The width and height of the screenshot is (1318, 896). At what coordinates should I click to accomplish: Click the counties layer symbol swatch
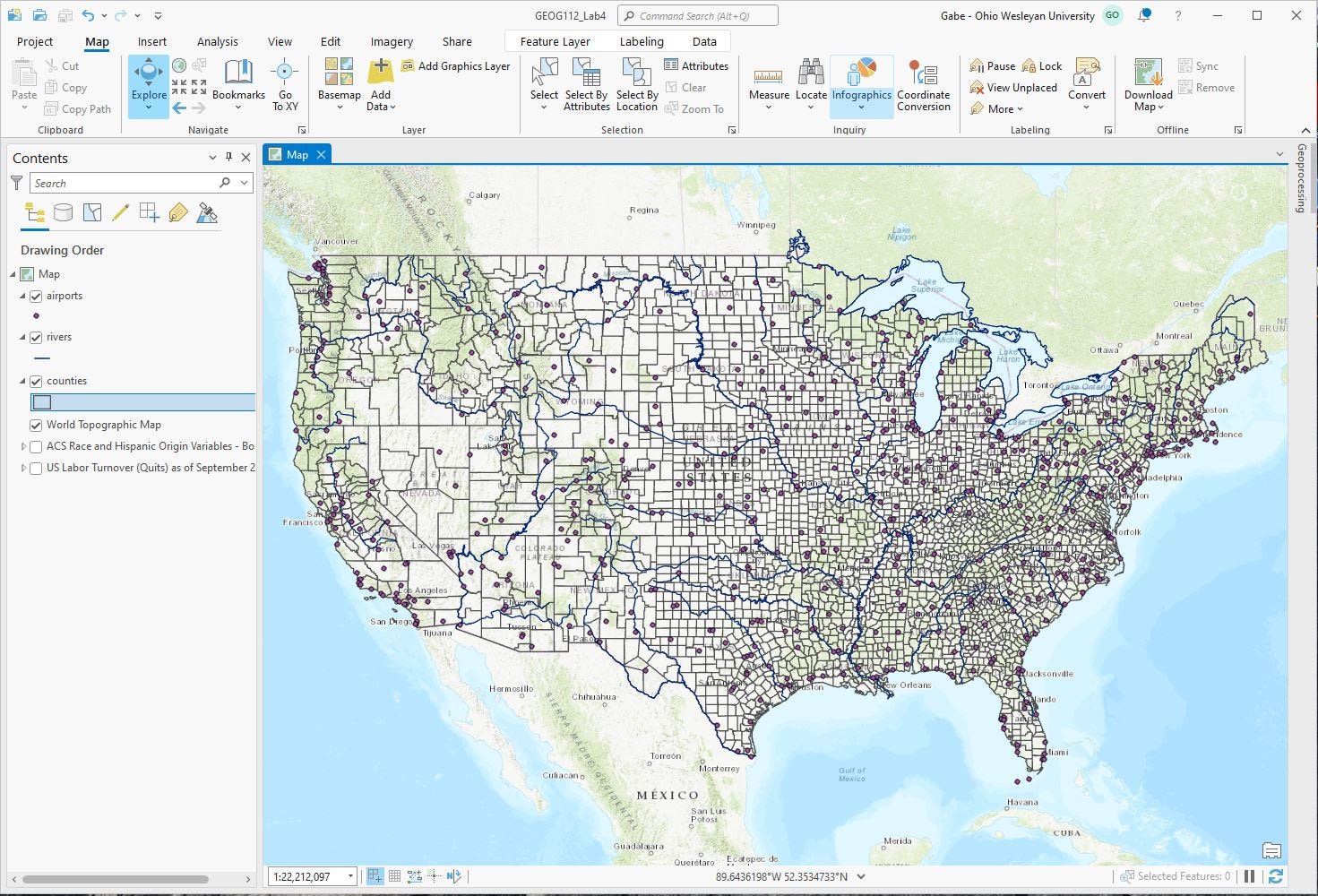(x=42, y=401)
